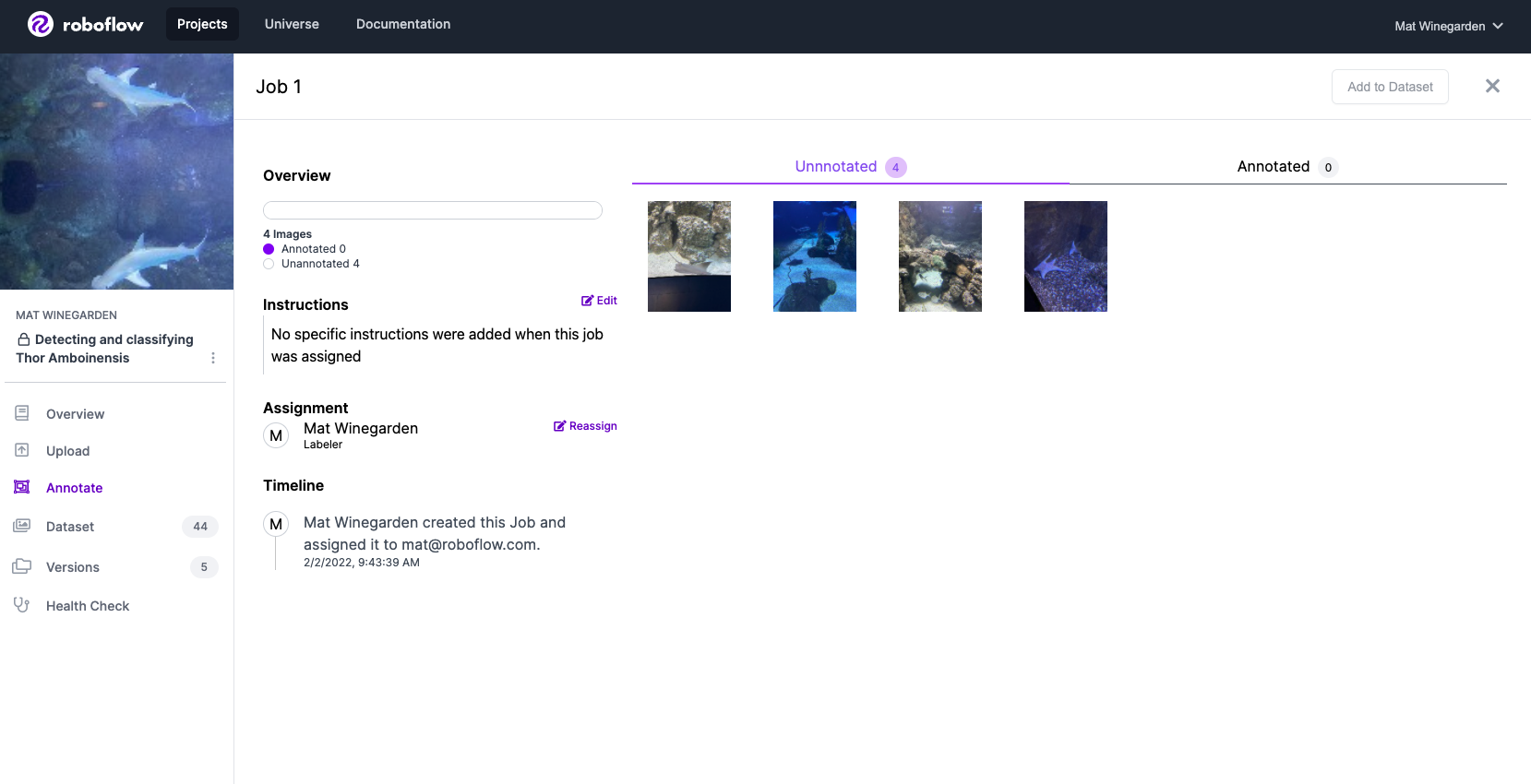The image size is (1531, 784).
Task: Open the Mat Winegarden account dropdown
Action: [1448, 26]
